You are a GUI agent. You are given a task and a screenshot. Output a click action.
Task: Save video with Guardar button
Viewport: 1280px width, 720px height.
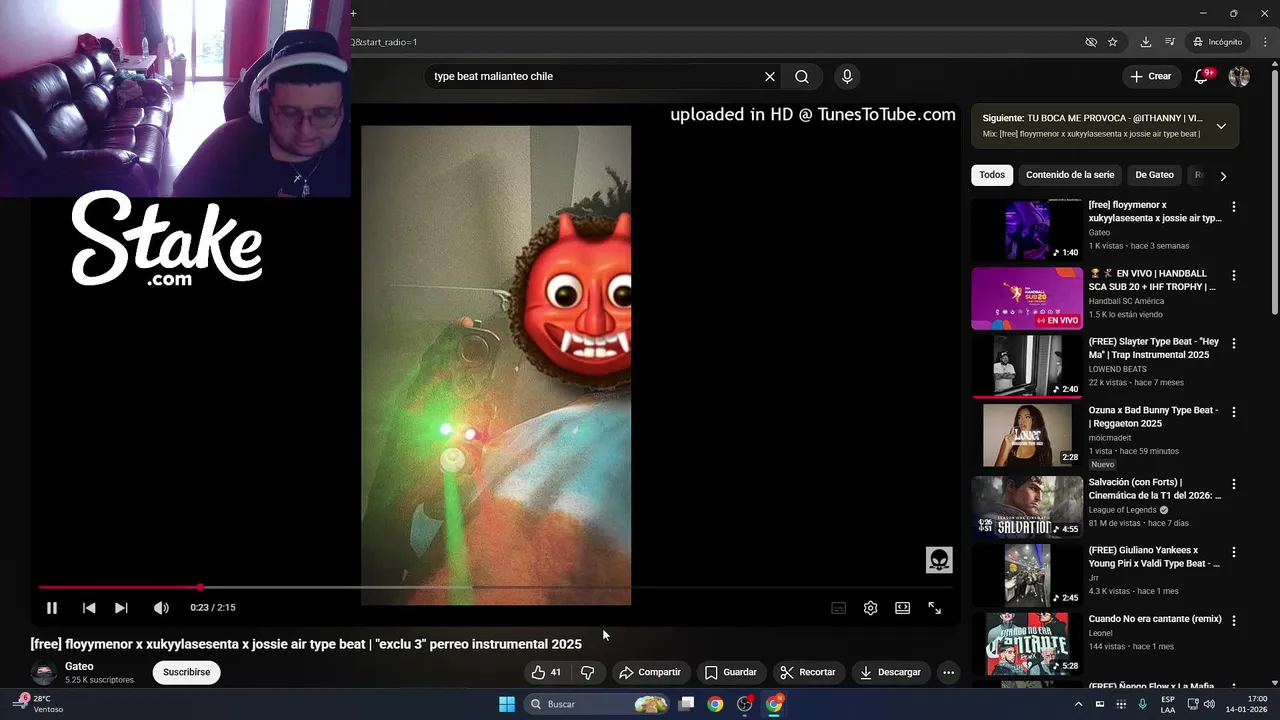click(730, 672)
